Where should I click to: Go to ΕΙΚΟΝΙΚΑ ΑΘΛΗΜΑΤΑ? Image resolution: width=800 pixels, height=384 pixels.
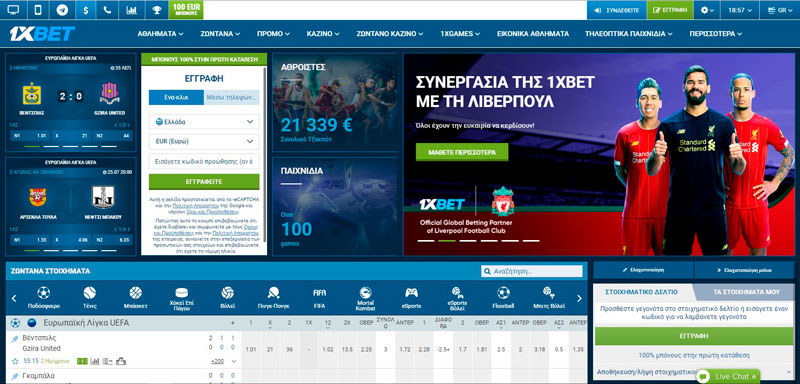pos(533,34)
